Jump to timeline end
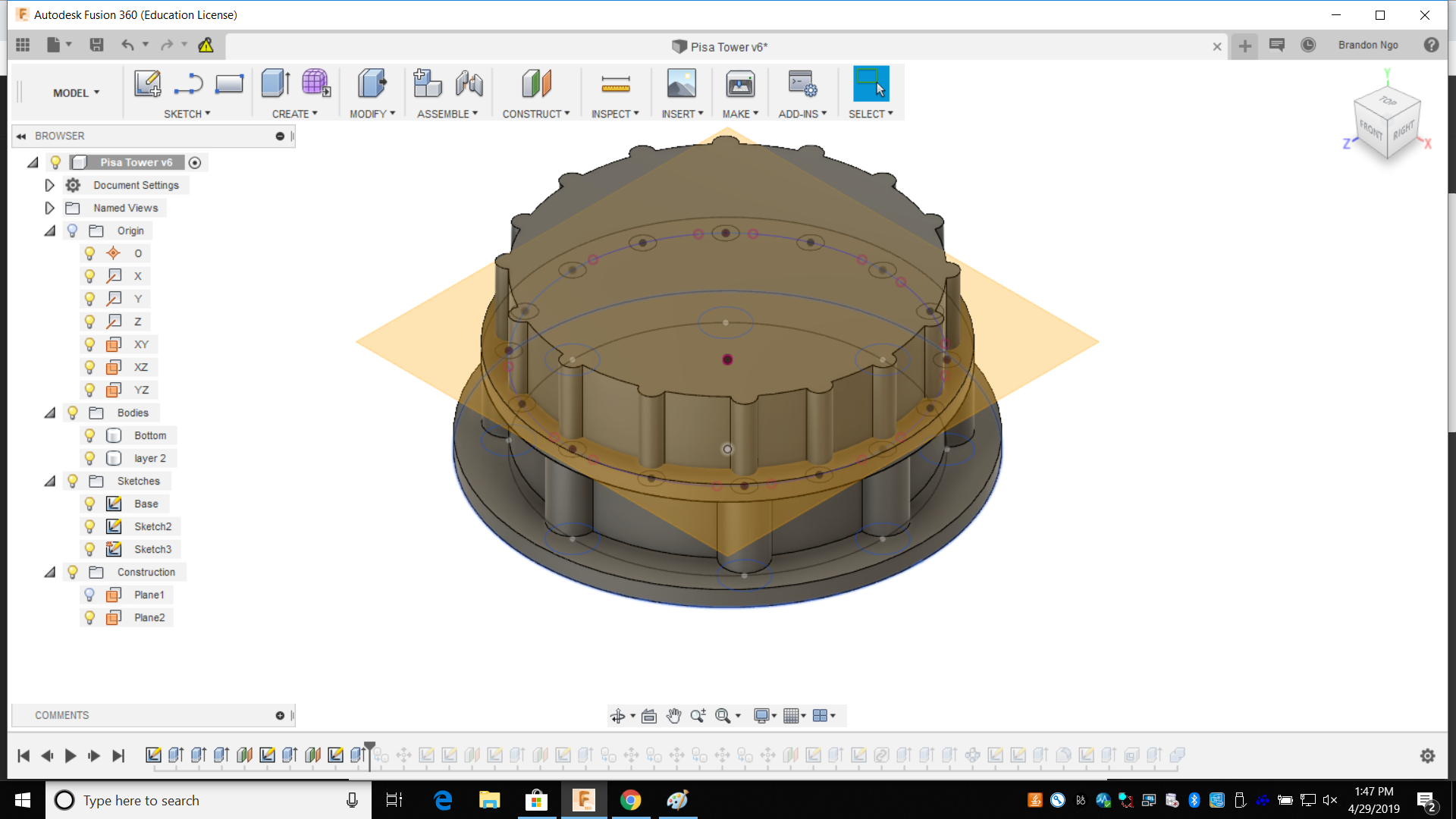Image resolution: width=1456 pixels, height=819 pixels. [118, 756]
